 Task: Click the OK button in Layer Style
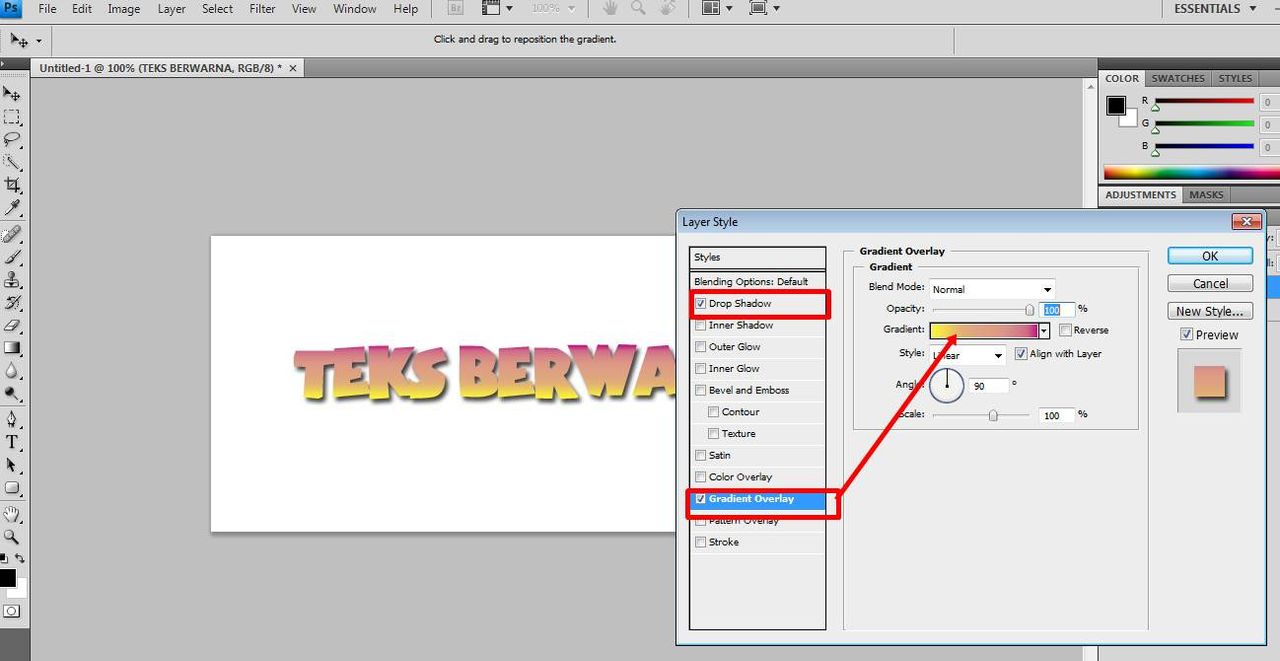pos(1210,256)
